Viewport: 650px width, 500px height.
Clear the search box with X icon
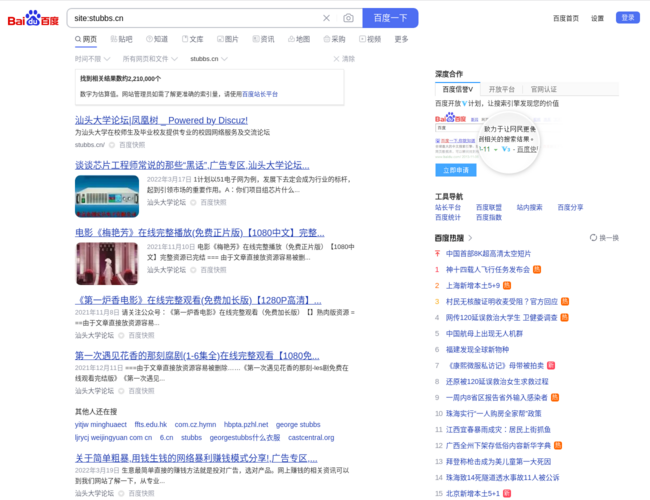tap(326, 18)
